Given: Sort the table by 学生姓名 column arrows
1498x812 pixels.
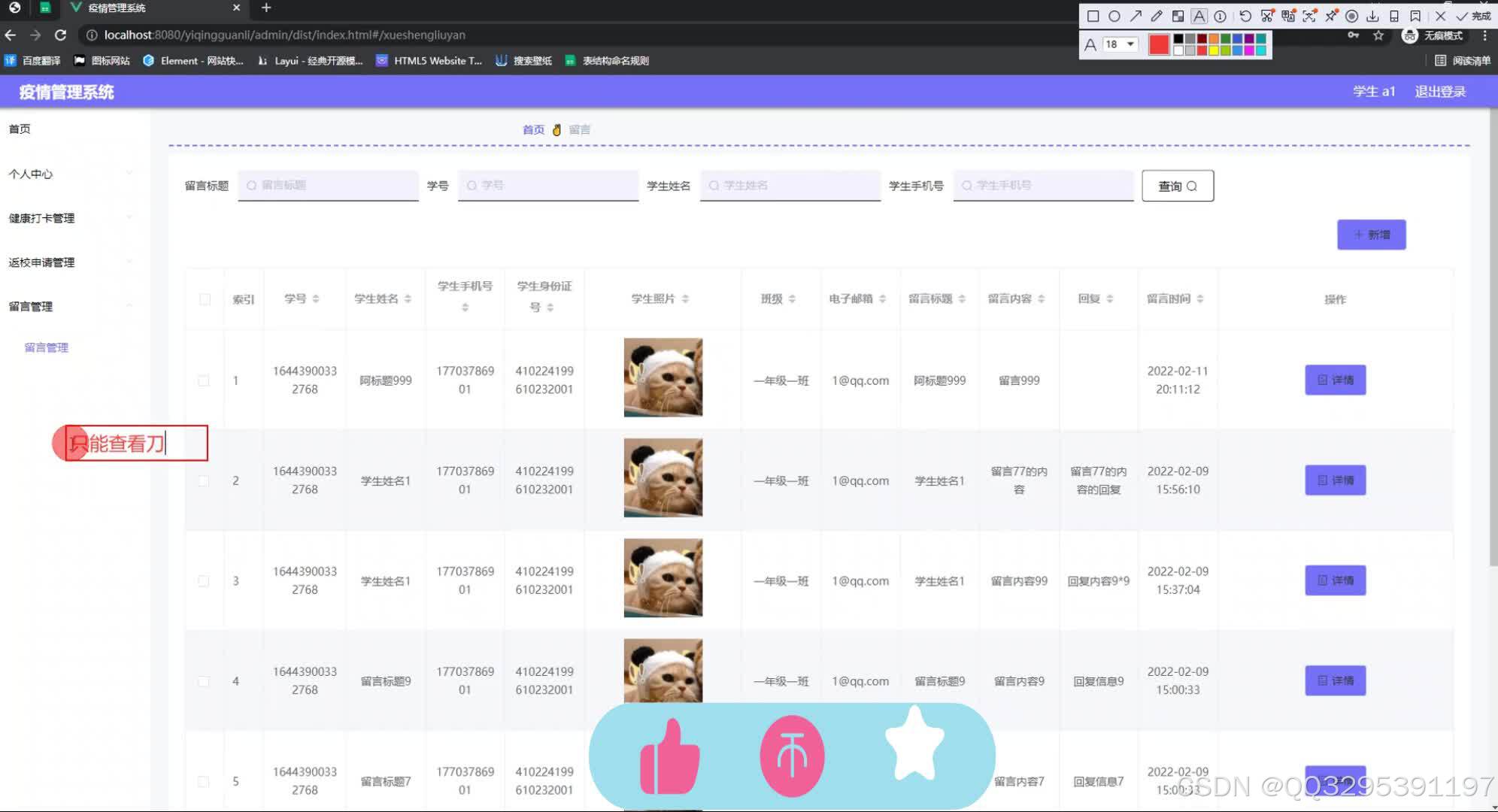Looking at the screenshot, I should coord(408,299).
